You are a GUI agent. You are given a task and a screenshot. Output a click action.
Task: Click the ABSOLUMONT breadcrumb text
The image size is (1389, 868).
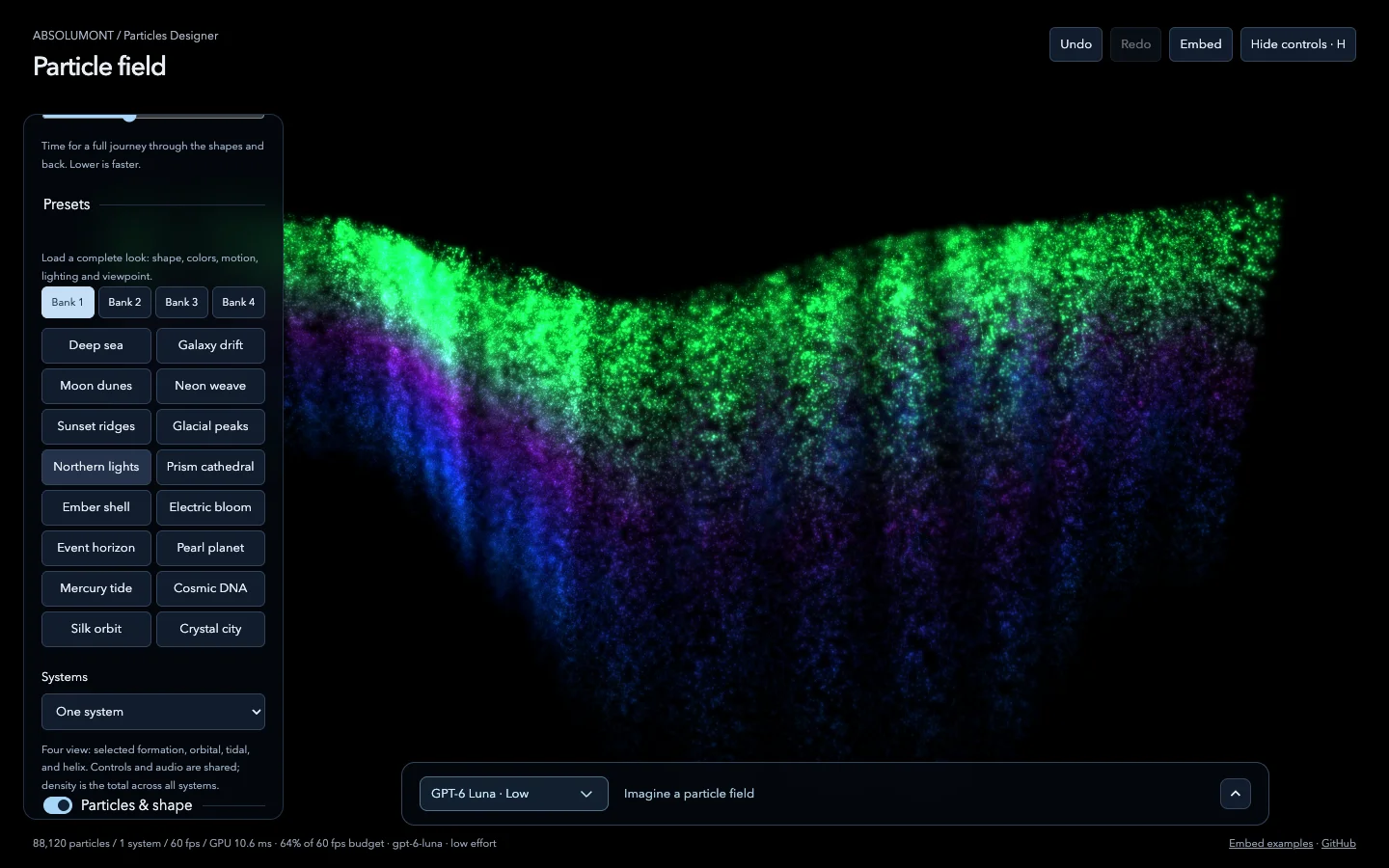[x=73, y=36]
